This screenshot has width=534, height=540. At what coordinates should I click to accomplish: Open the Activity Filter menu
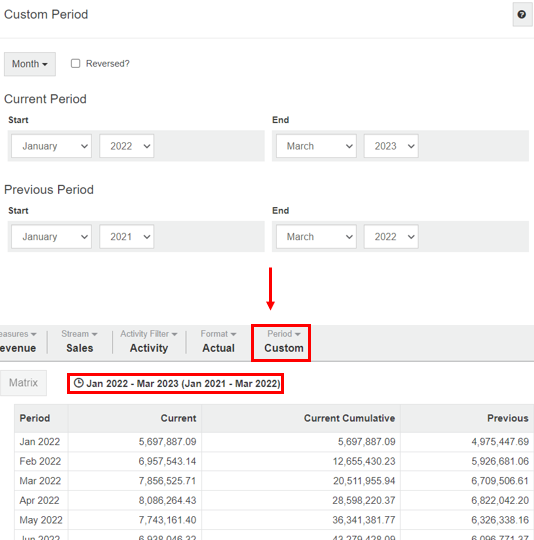149,341
